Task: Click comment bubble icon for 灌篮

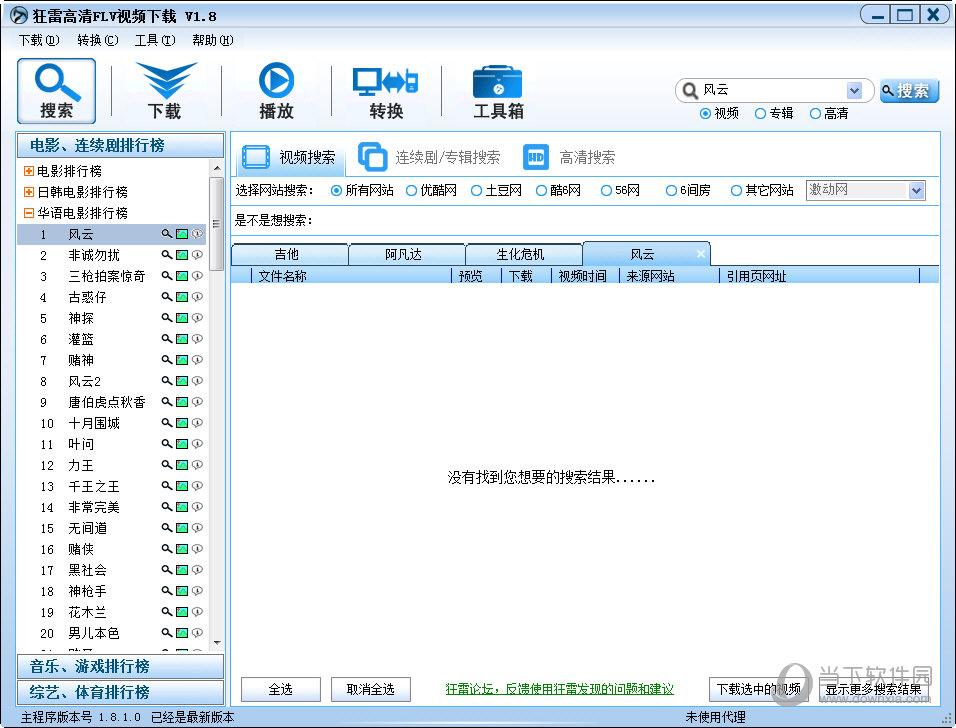Action: pyautogui.click(x=197, y=339)
